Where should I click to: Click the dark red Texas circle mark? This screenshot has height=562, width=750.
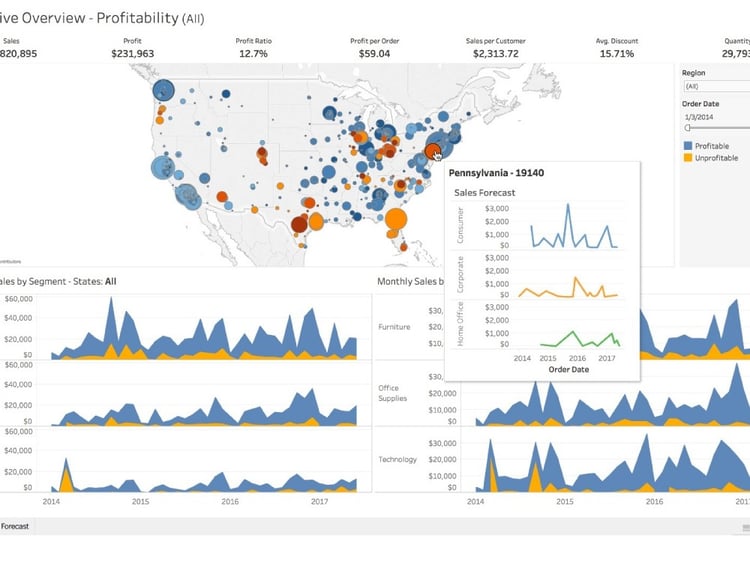click(x=299, y=224)
